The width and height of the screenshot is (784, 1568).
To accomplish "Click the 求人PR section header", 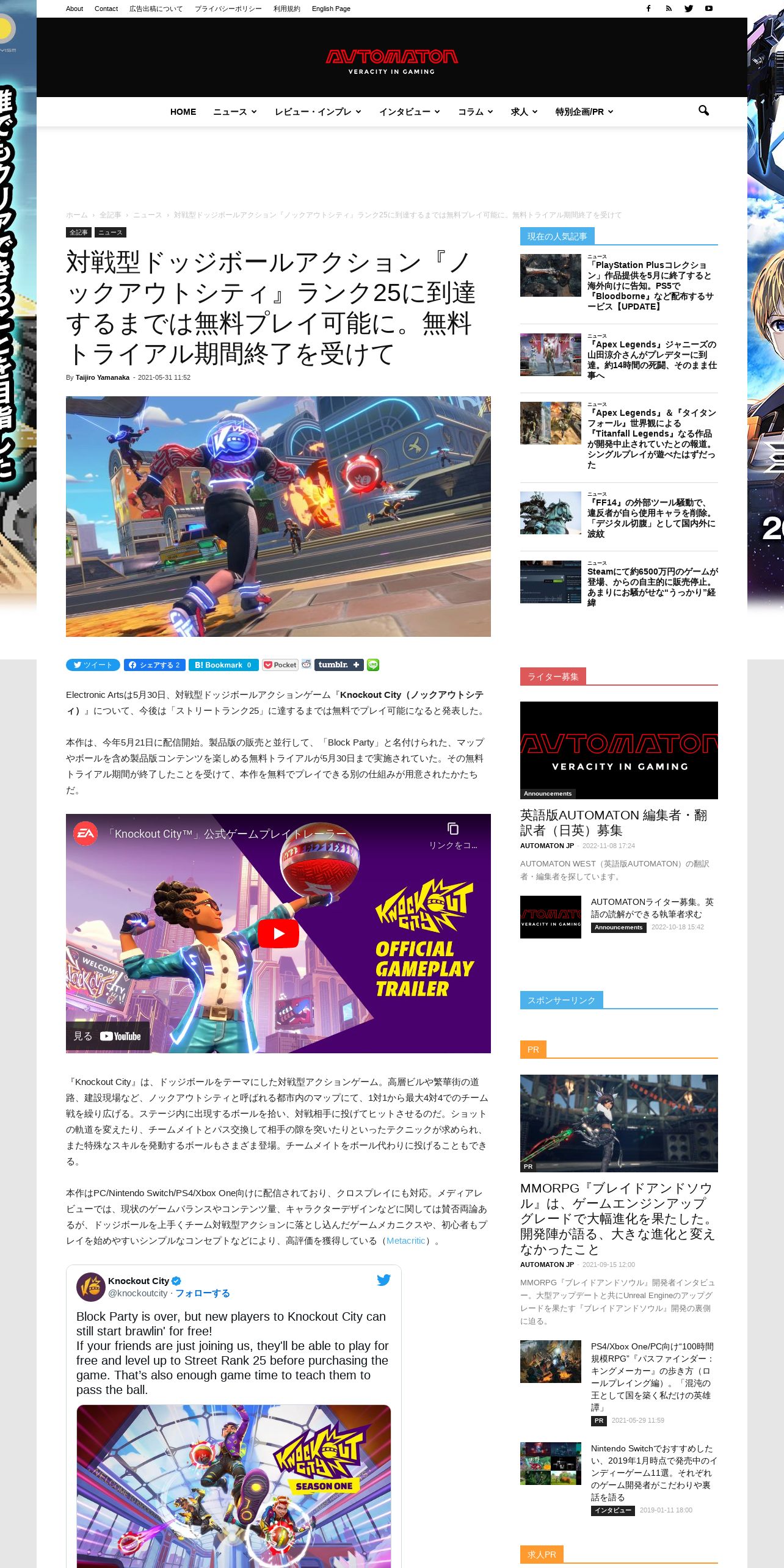I will coord(542,1555).
